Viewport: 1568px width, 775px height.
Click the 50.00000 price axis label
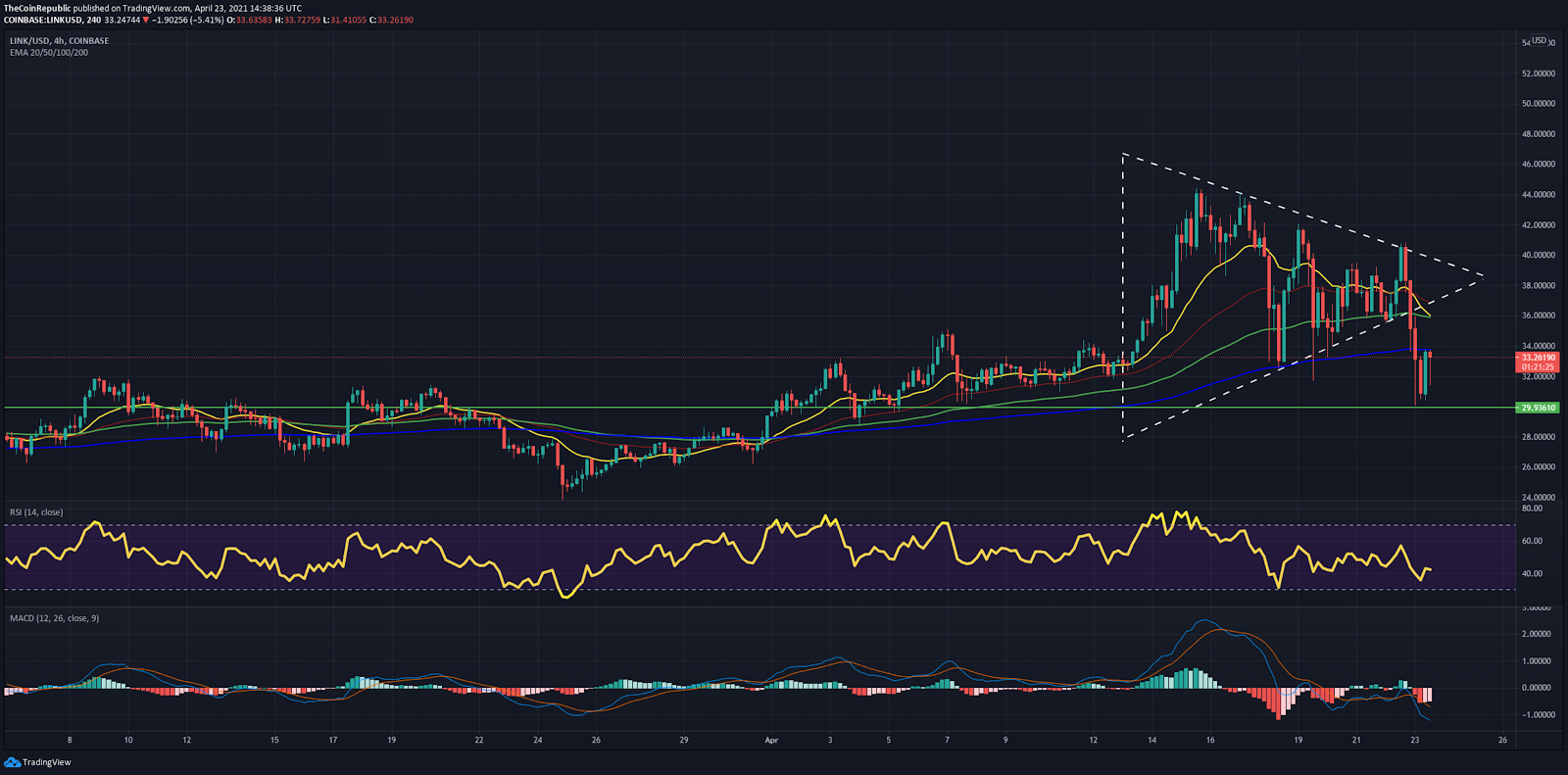(1539, 104)
